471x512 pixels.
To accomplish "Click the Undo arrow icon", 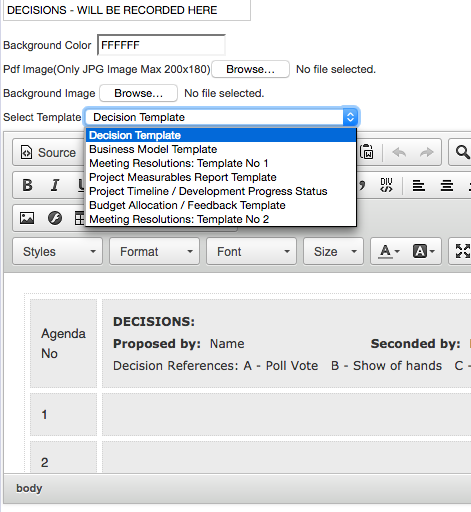I will 399,152.
